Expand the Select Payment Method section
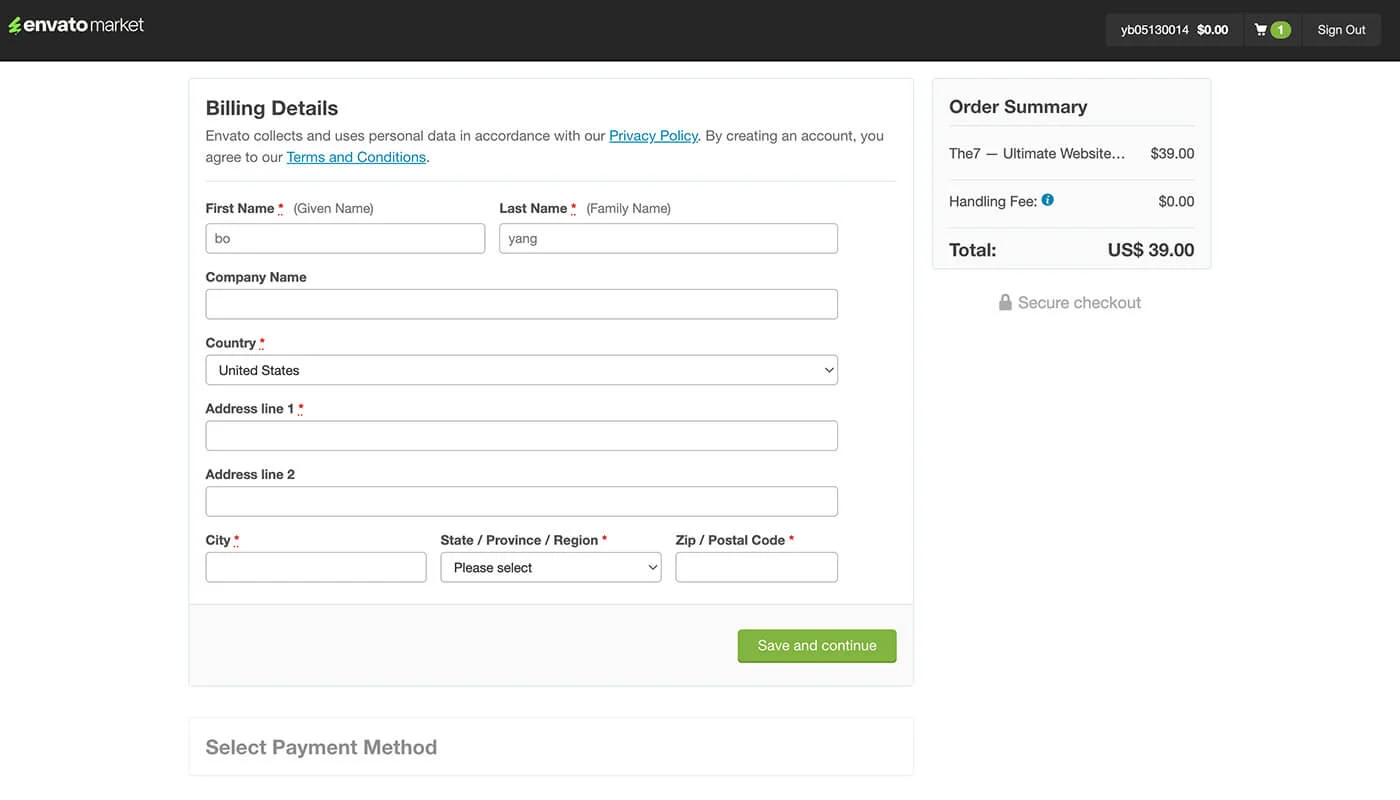 coord(321,747)
